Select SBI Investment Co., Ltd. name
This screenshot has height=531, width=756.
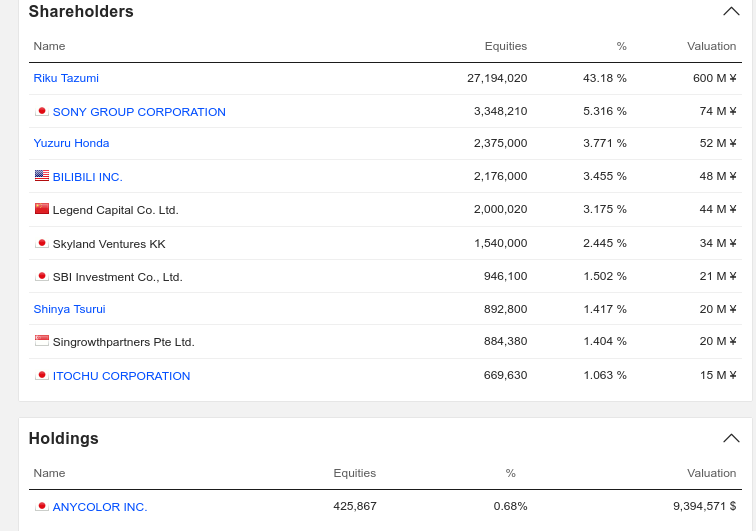tap(118, 277)
